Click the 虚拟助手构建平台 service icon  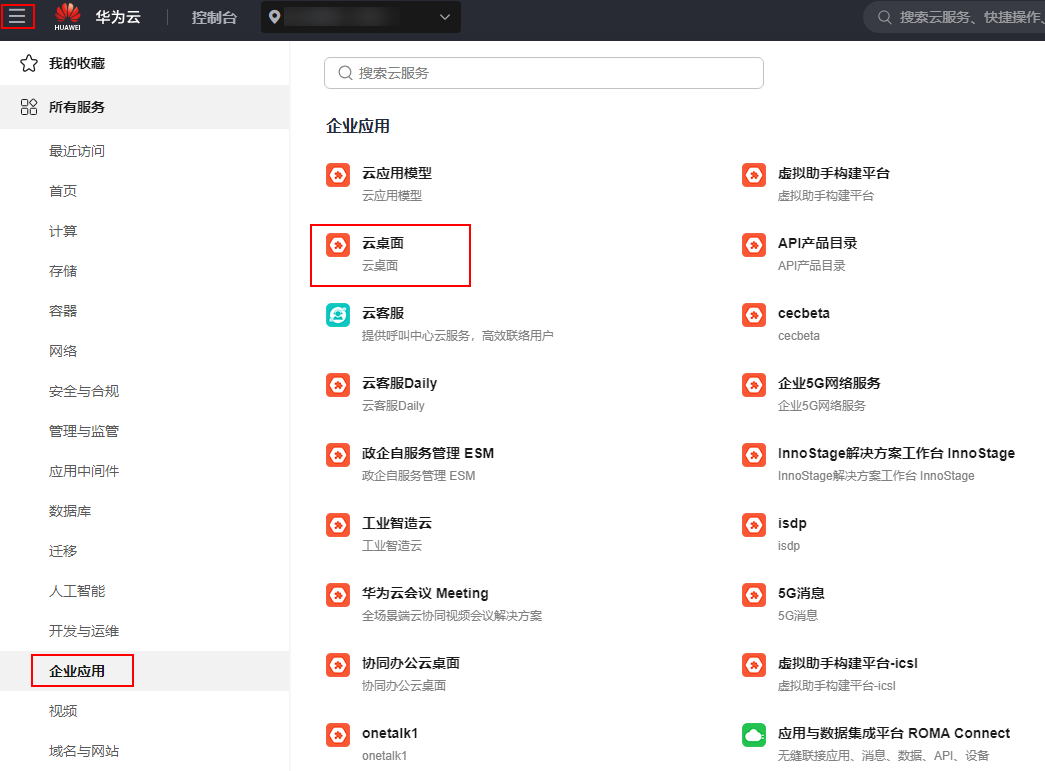(x=754, y=175)
